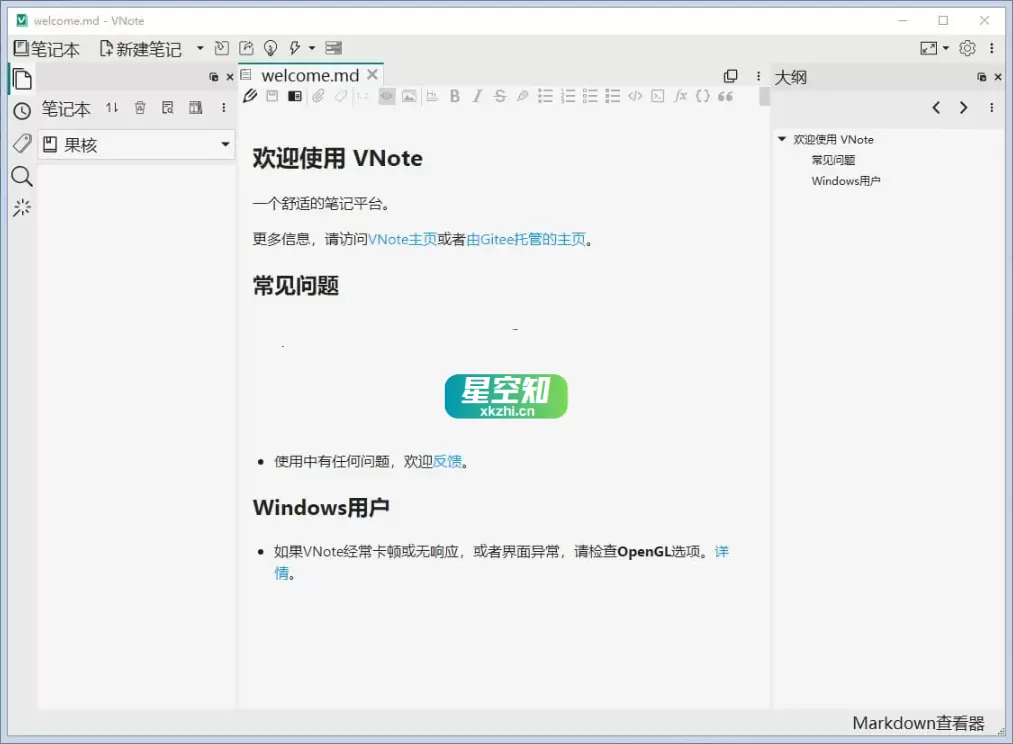The width and height of the screenshot is (1013, 744).
Task: Open the search panel in the left sidebar
Action: [22, 175]
